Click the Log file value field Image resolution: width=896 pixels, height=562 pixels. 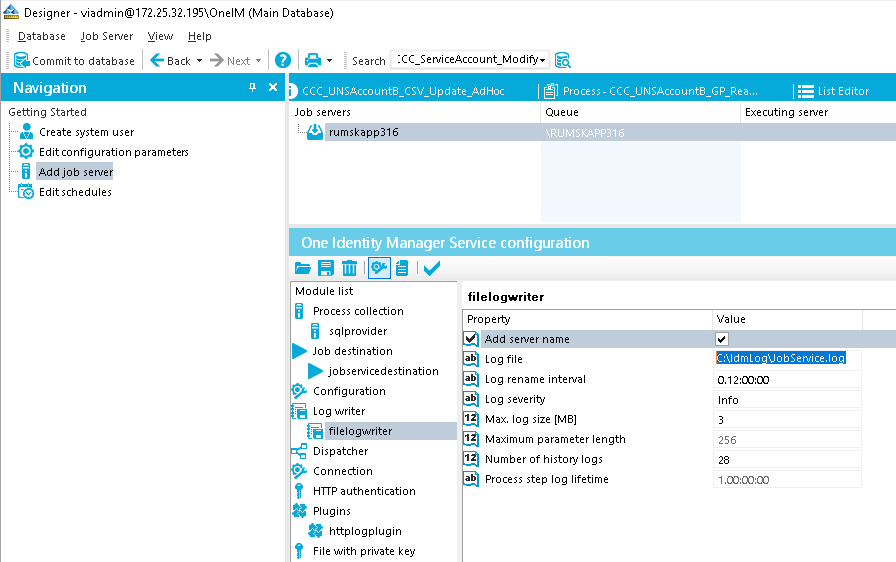point(786,359)
